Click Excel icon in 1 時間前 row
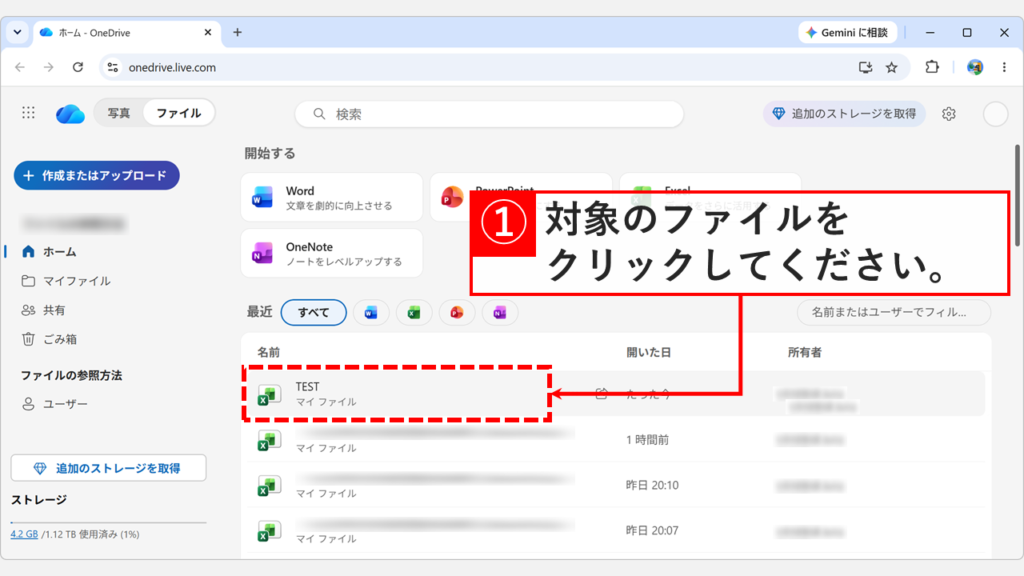 click(x=268, y=441)
